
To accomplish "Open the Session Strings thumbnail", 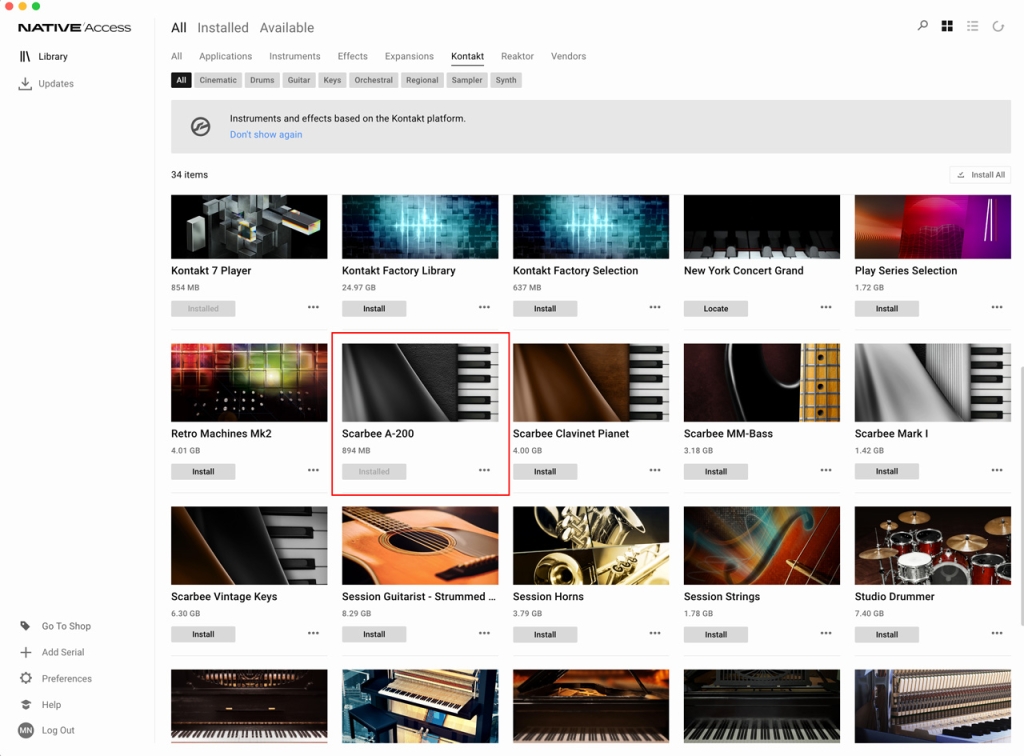I will click(761, 546).
